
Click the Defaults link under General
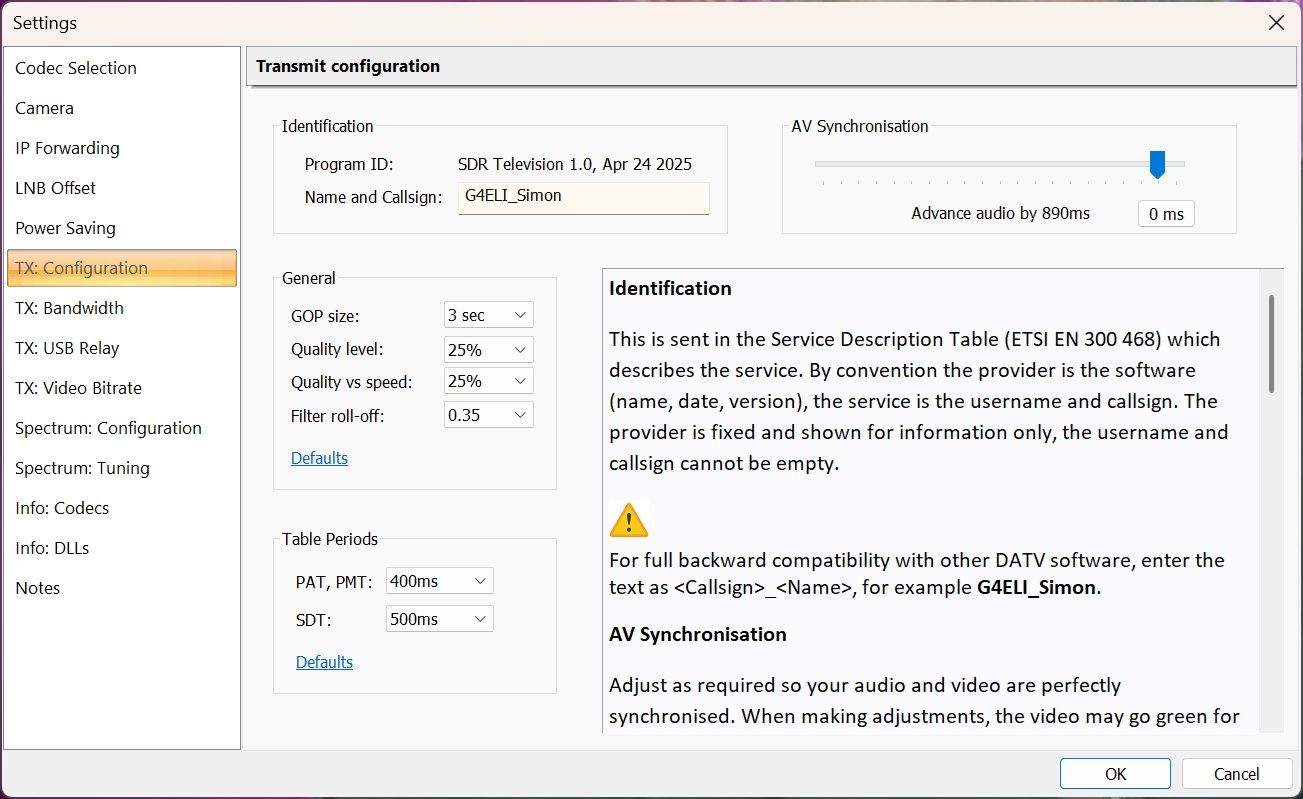(319, 458)
